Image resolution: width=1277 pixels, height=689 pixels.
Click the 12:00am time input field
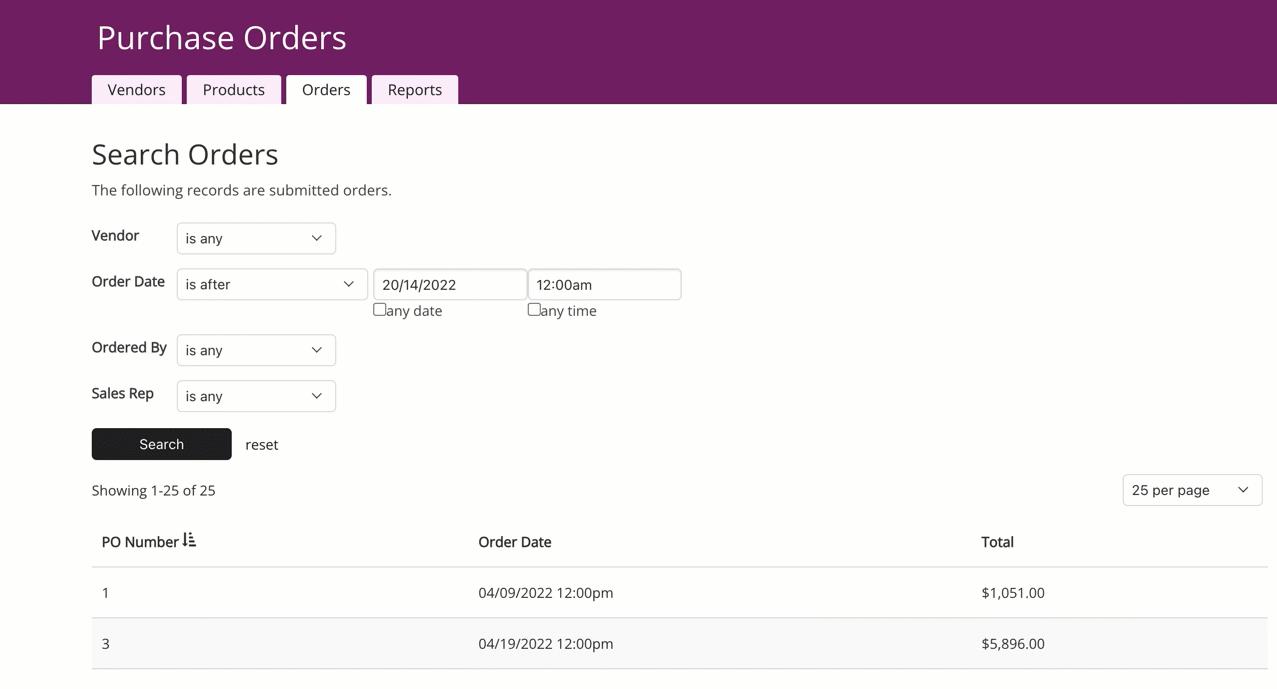tap(604, 284)
